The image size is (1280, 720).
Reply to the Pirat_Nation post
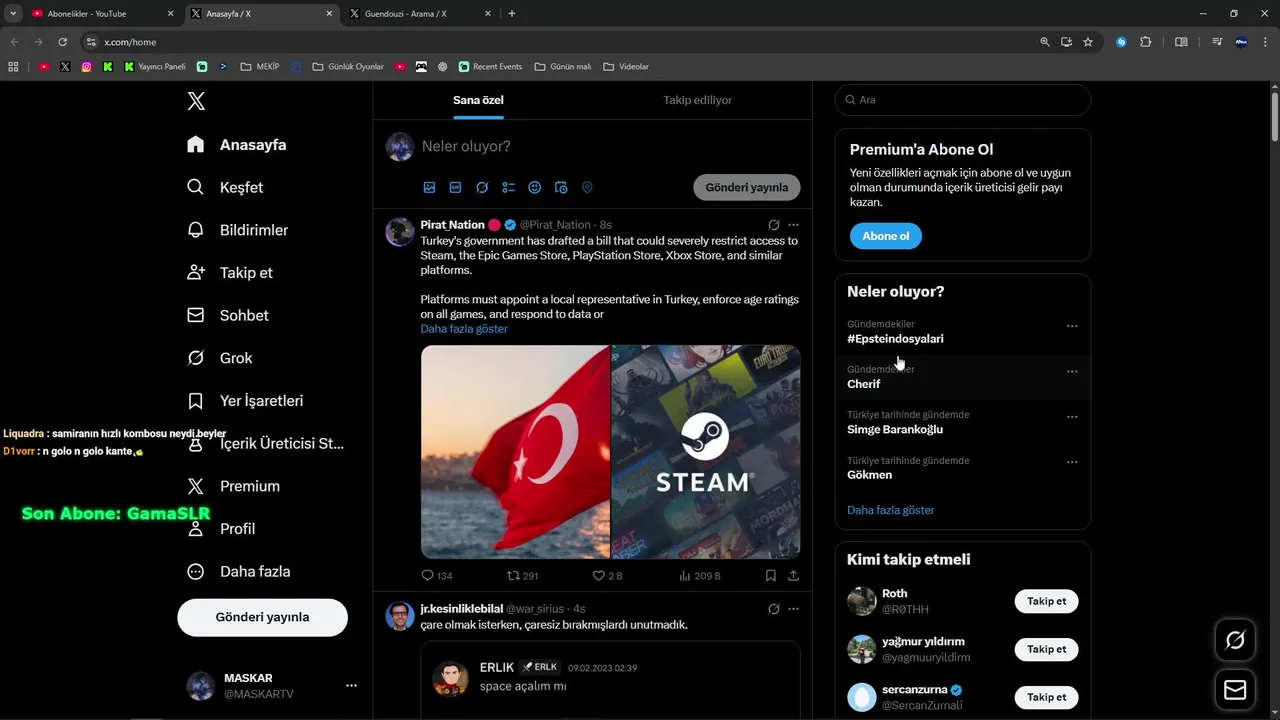pos(437,576)
